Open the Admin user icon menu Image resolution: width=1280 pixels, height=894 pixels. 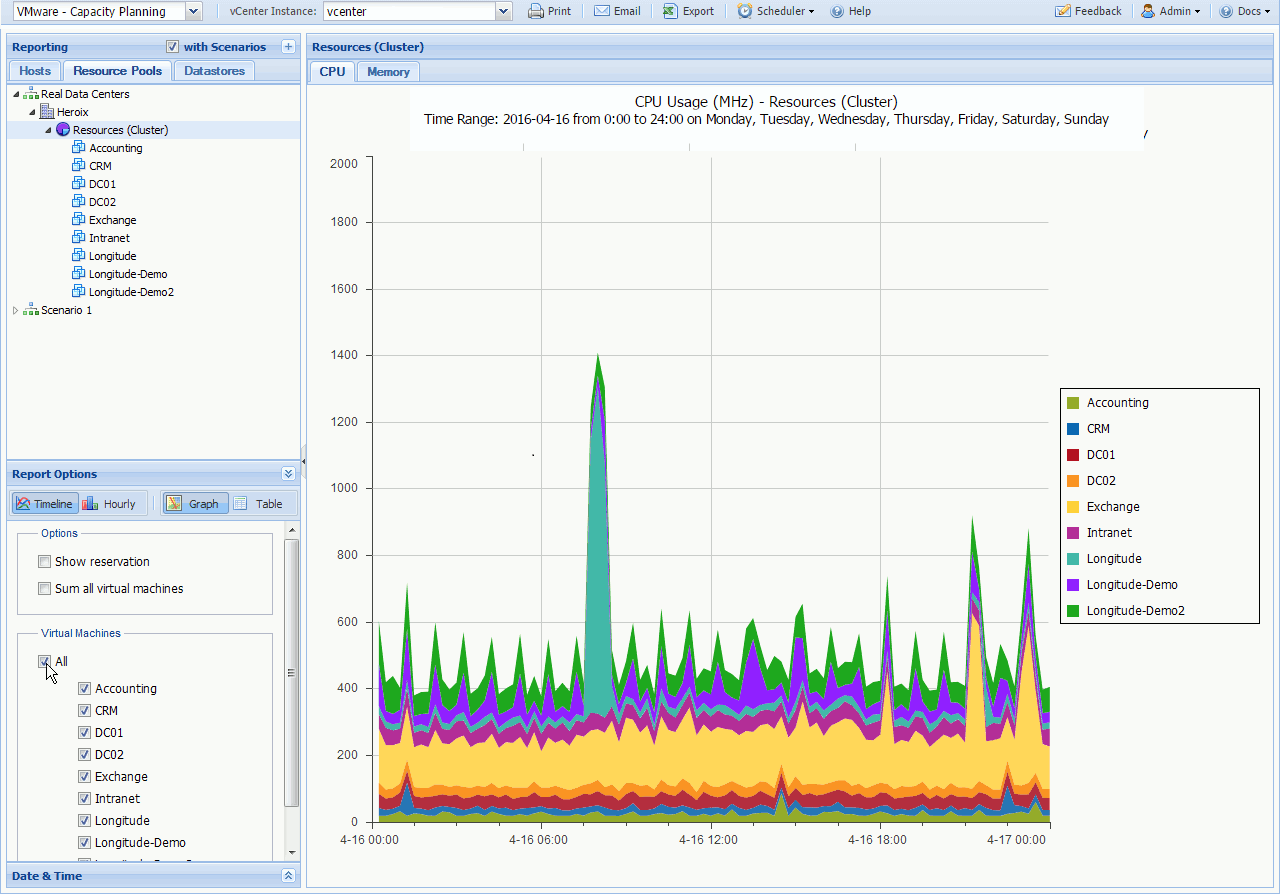tap(1148, 11)
